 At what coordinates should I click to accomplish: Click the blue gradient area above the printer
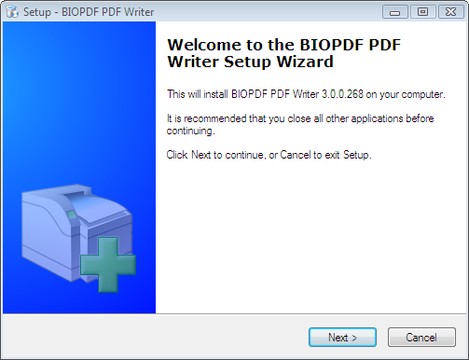point(79,100)
